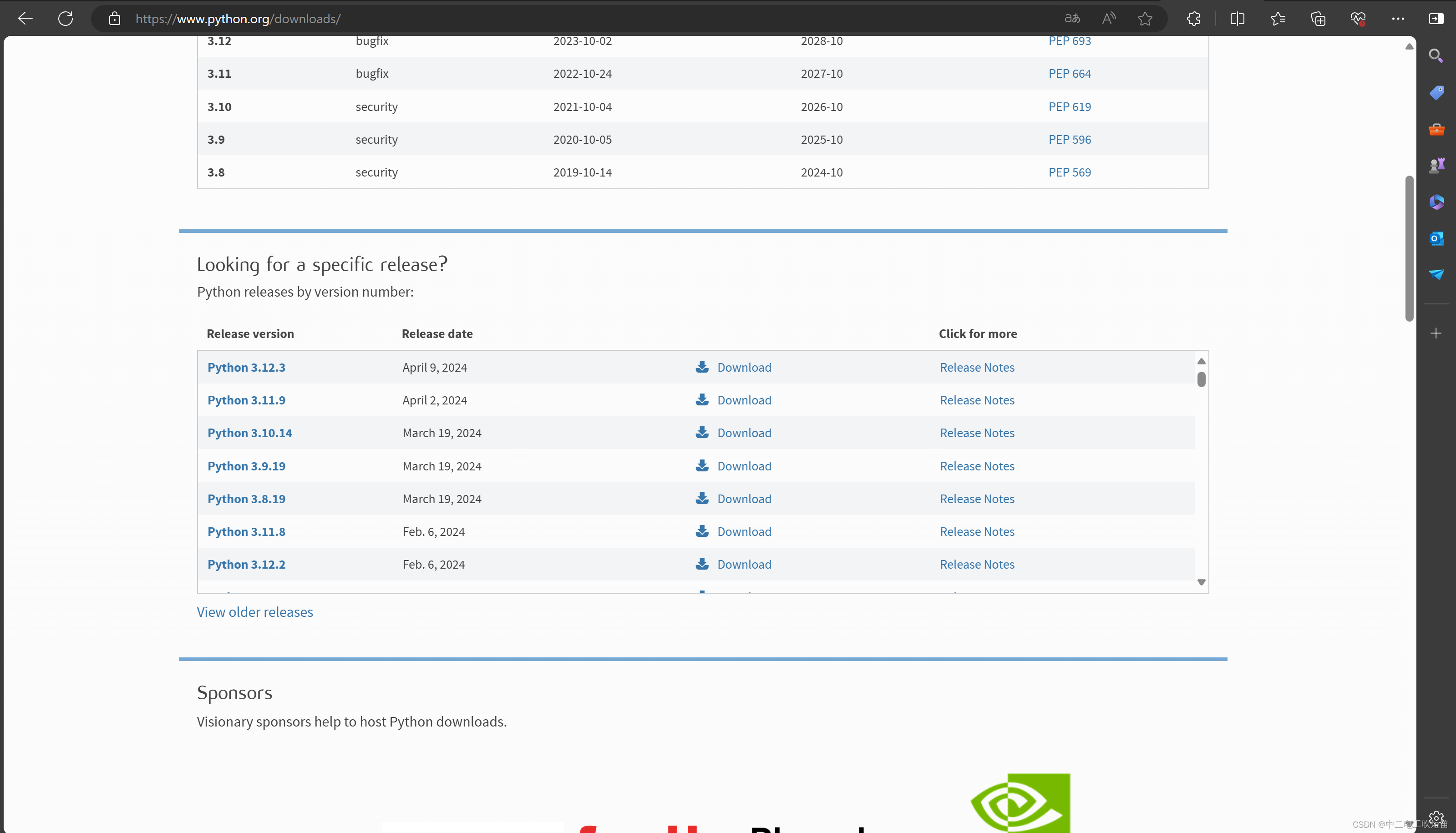Click the browser back arrow

click(x=25, y=18)
